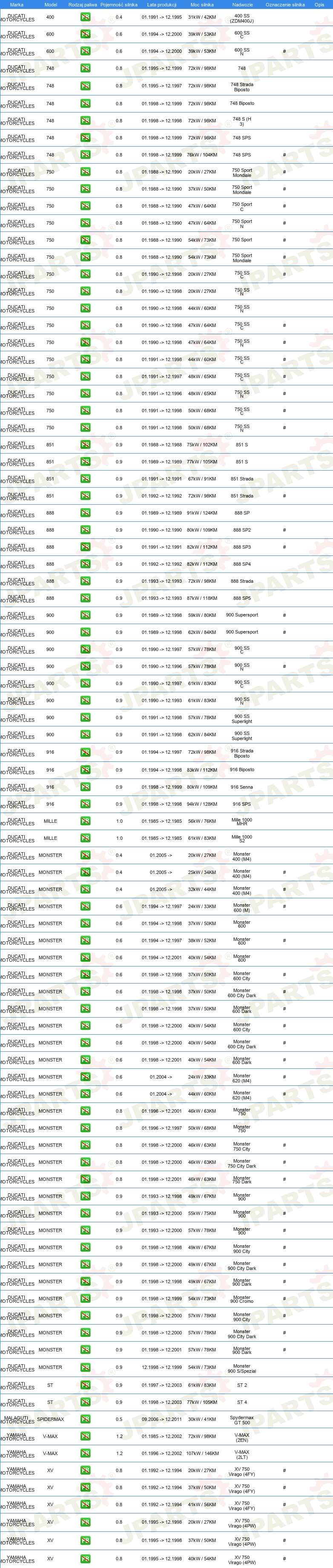Screen dimensions: 333x1568
Task: Click fuel icon in Monster 900 S/Spezial row
Action: (85, 1367)
